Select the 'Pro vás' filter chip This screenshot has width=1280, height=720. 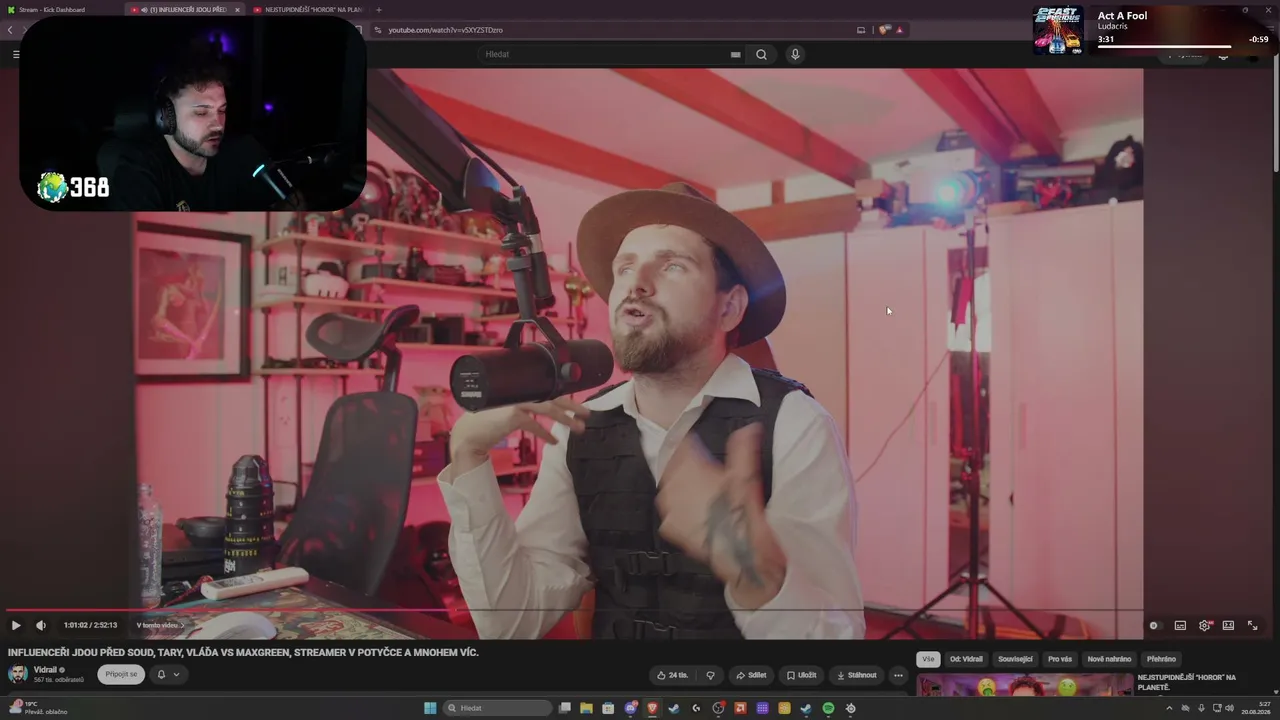[1060, 659]
